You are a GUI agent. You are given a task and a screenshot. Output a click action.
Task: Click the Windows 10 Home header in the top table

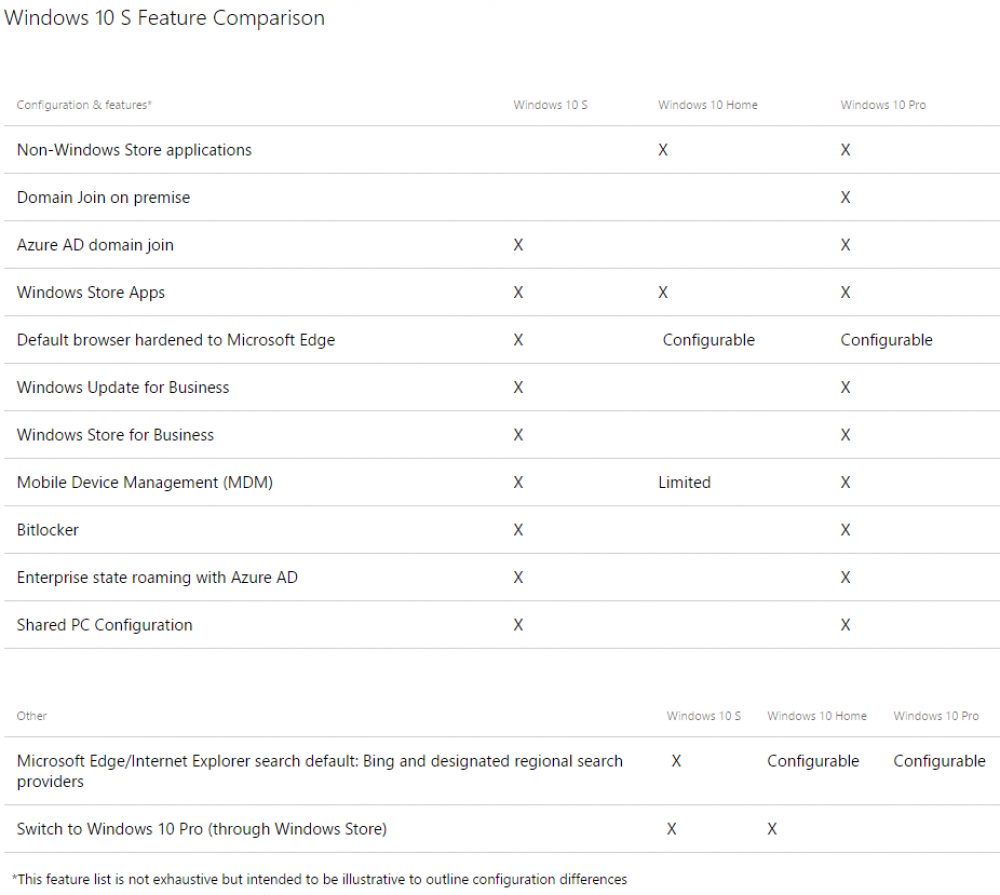point(708,105)
